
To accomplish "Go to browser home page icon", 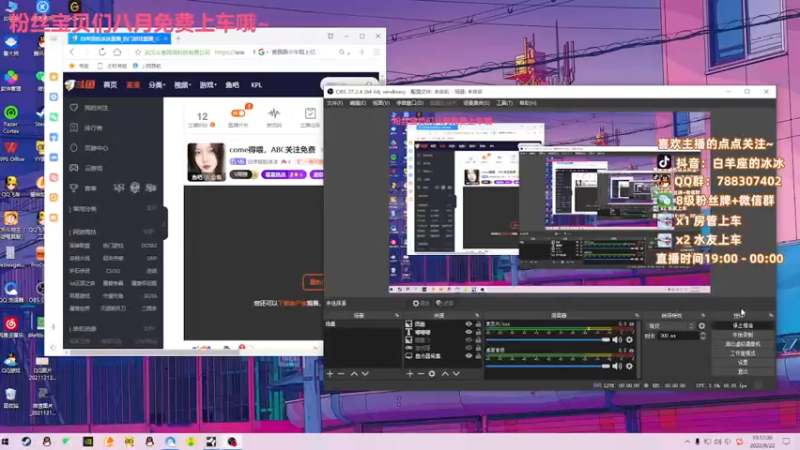I will click(117, 52).
